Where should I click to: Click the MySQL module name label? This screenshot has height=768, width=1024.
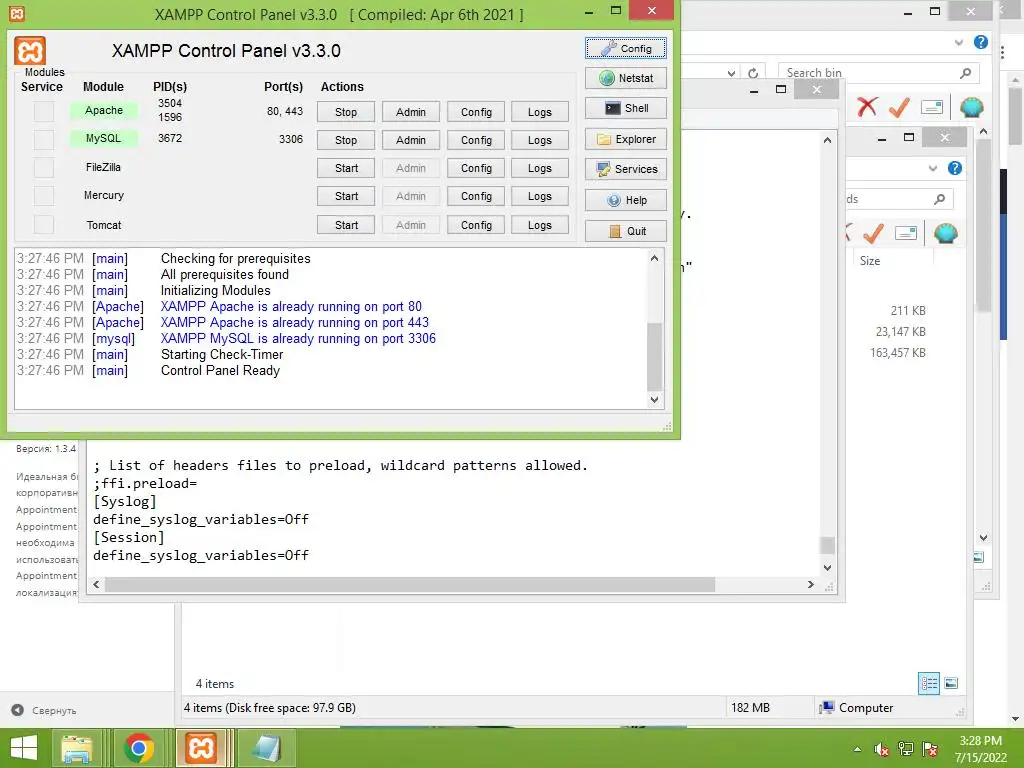[104, 138]
